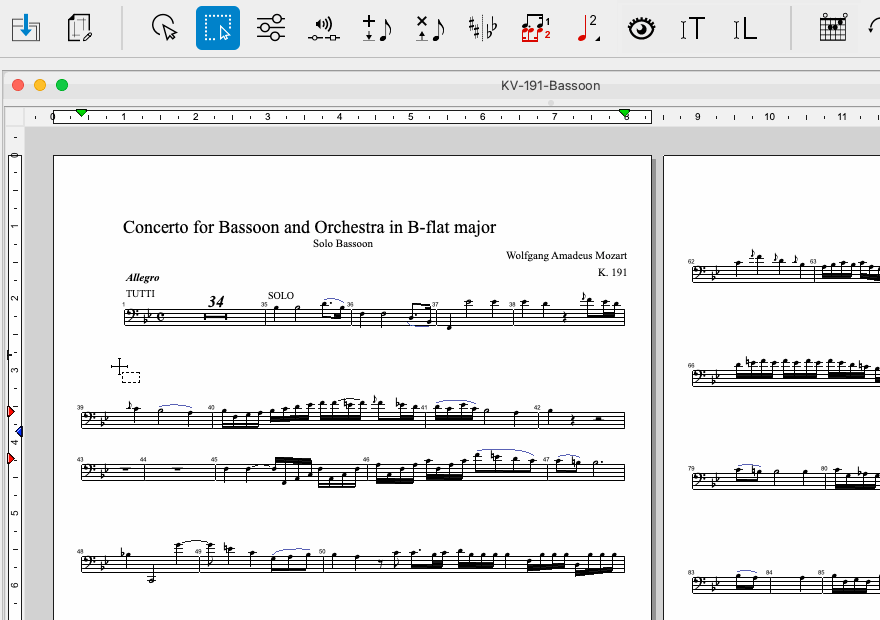Click the blue triangle marker on vertical ruler
This screenshot has height=620, width=880.
18,432
